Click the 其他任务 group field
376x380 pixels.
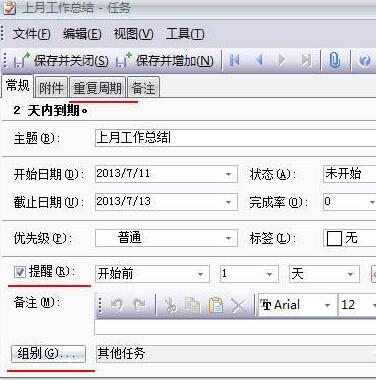(x=235, y=354)
